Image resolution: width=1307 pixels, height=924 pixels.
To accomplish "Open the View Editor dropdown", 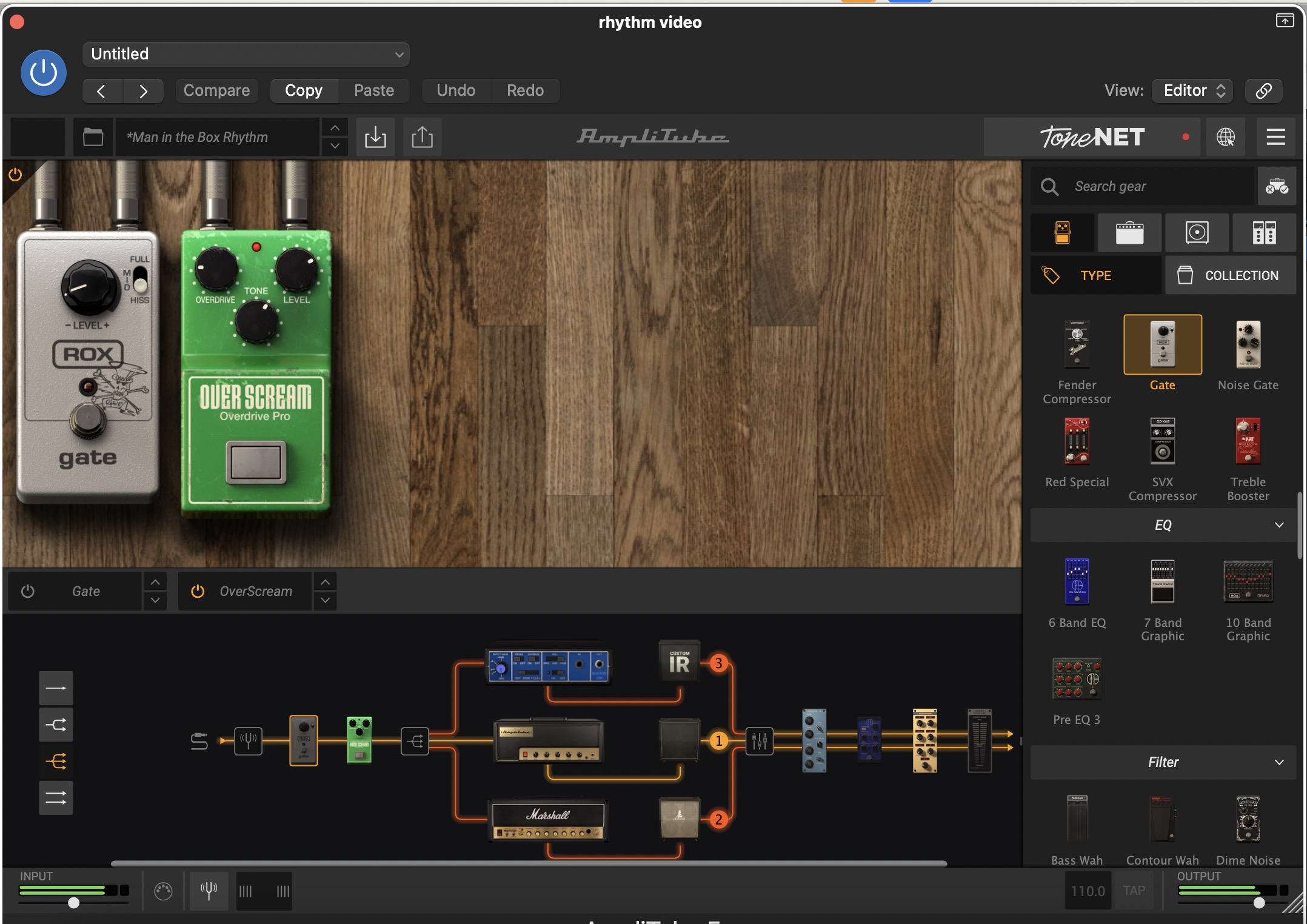I will [x=1192, y=90].
